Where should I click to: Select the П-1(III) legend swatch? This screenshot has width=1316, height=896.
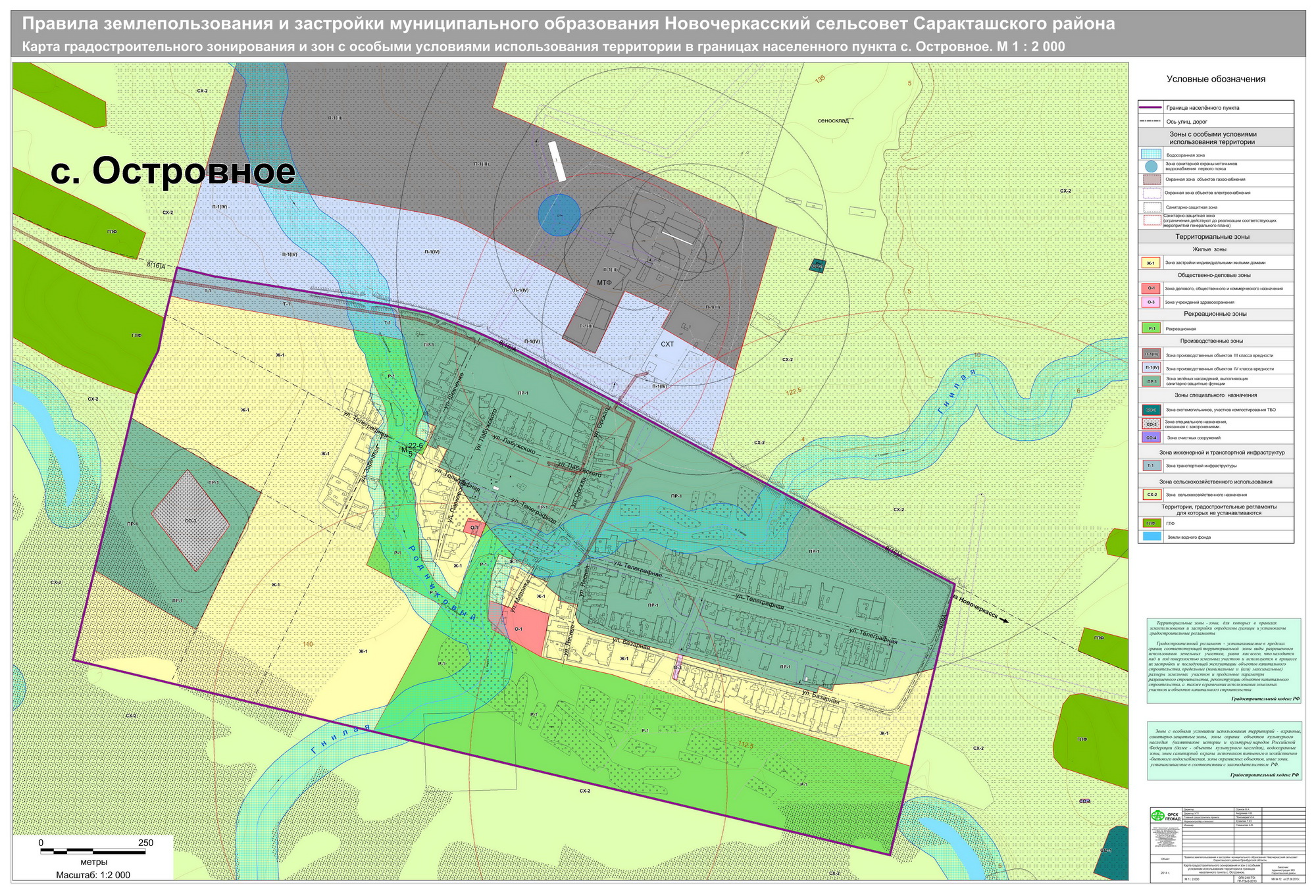pos(1151,354)
